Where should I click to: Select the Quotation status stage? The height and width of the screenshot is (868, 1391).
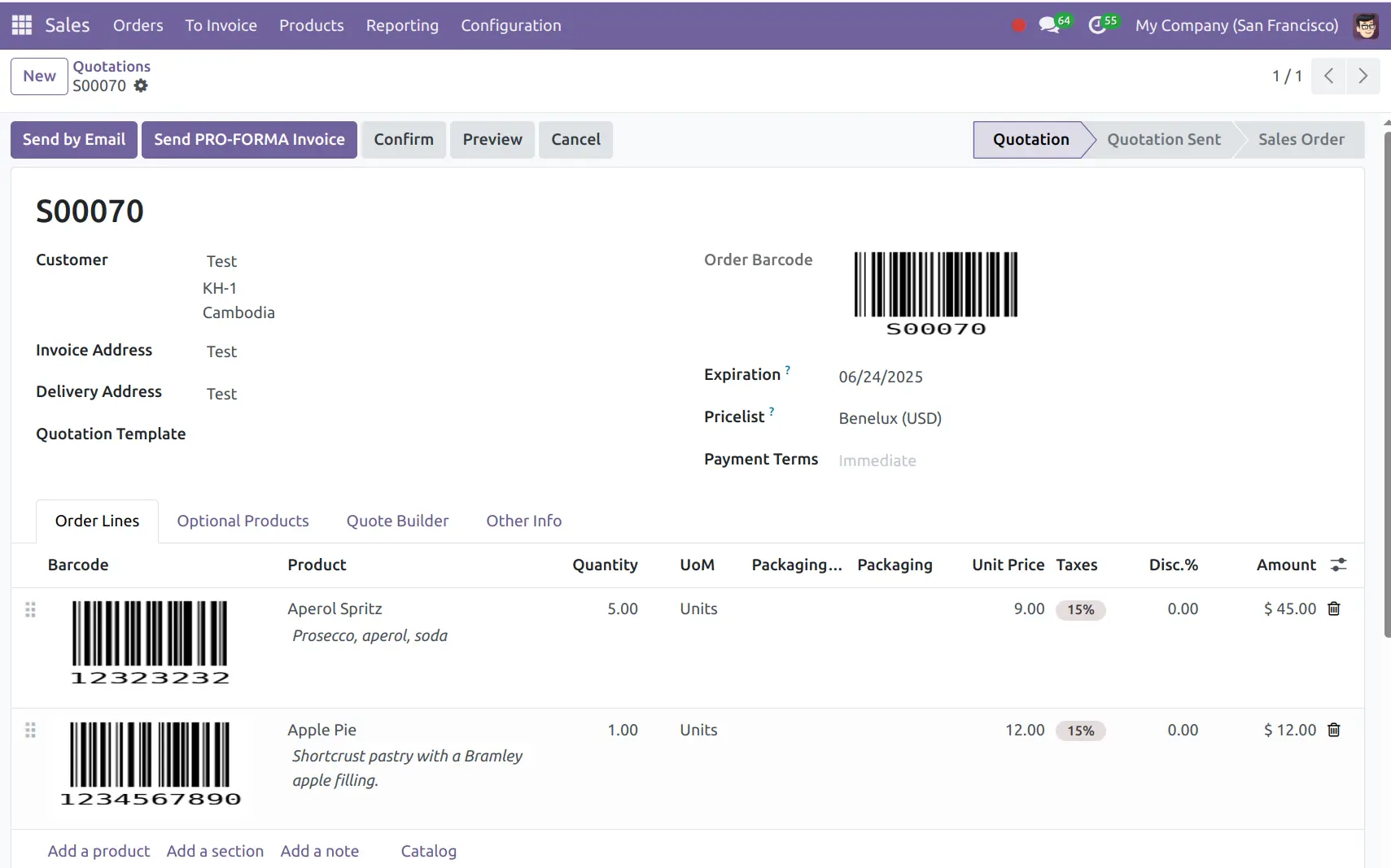point(1030,139)
